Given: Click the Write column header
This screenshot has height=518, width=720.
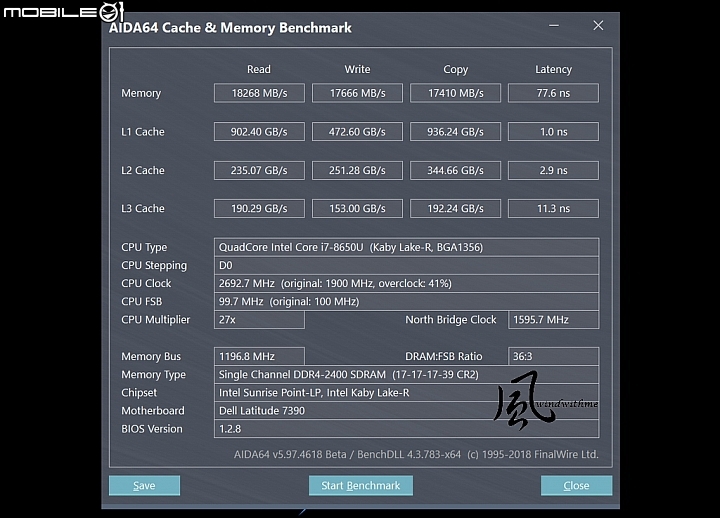Looking at the screenshot, I should tap(357, 69).
